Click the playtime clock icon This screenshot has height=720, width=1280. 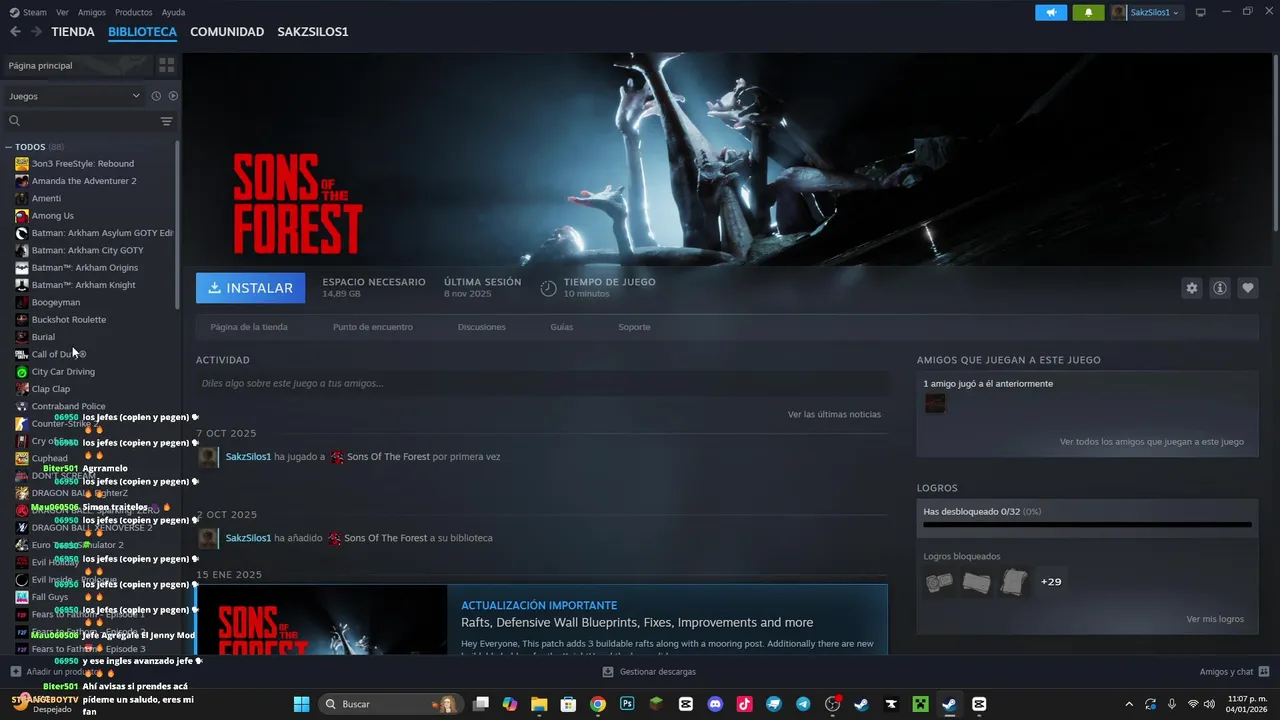click(x=548, y=288)
